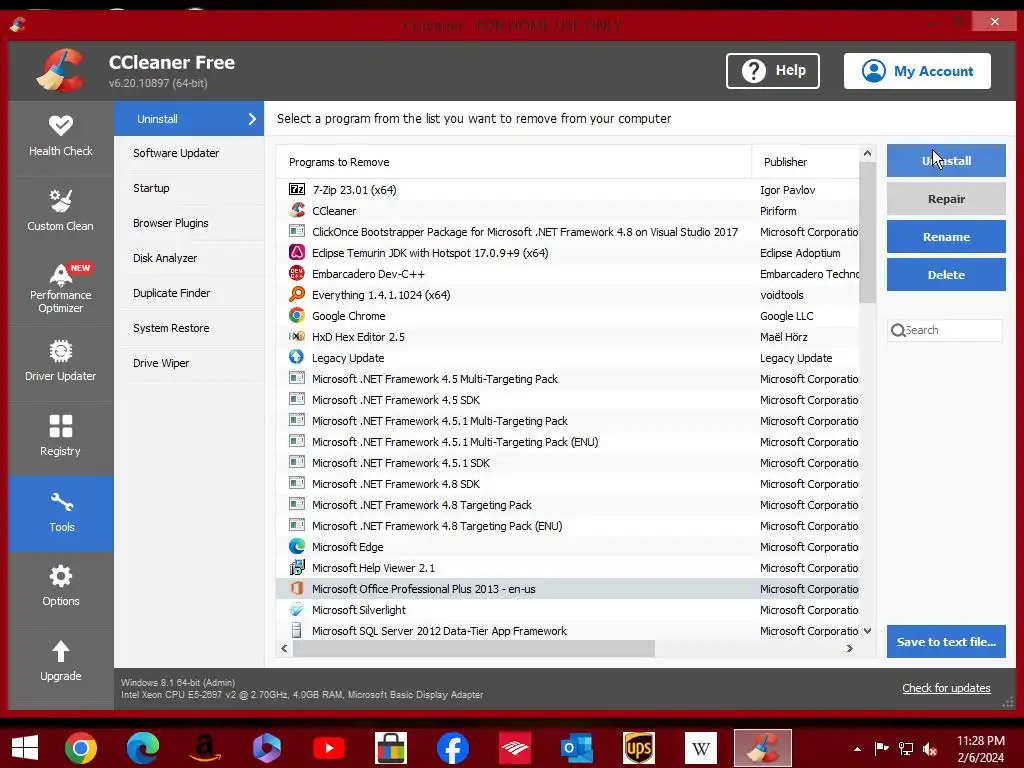Open YouTube from the taskbar
1024x768 pixels.
tap(329, 748)
